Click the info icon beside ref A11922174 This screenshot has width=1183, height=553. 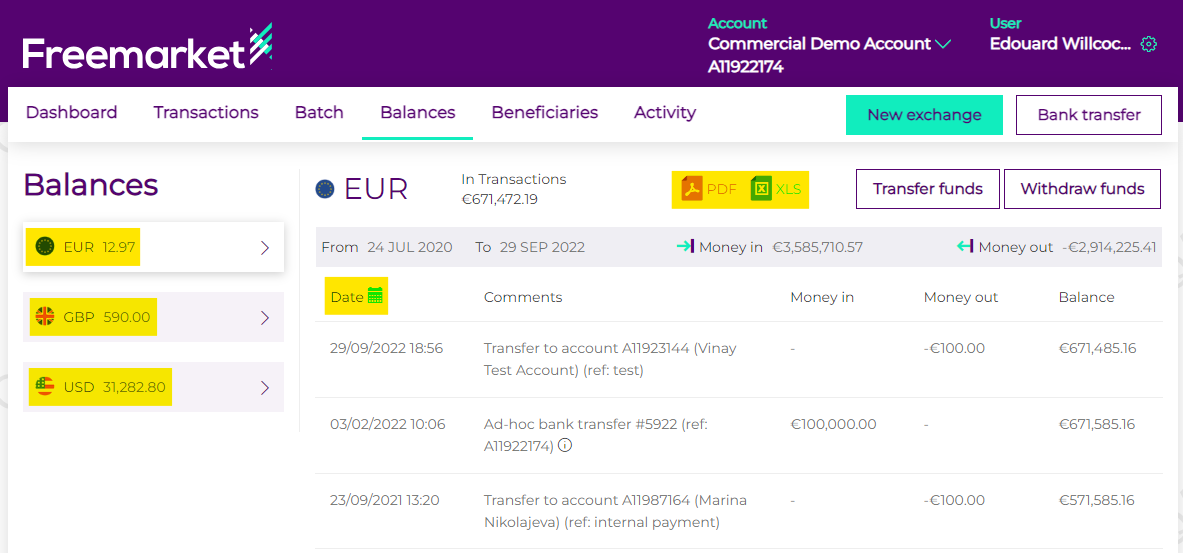565,446
